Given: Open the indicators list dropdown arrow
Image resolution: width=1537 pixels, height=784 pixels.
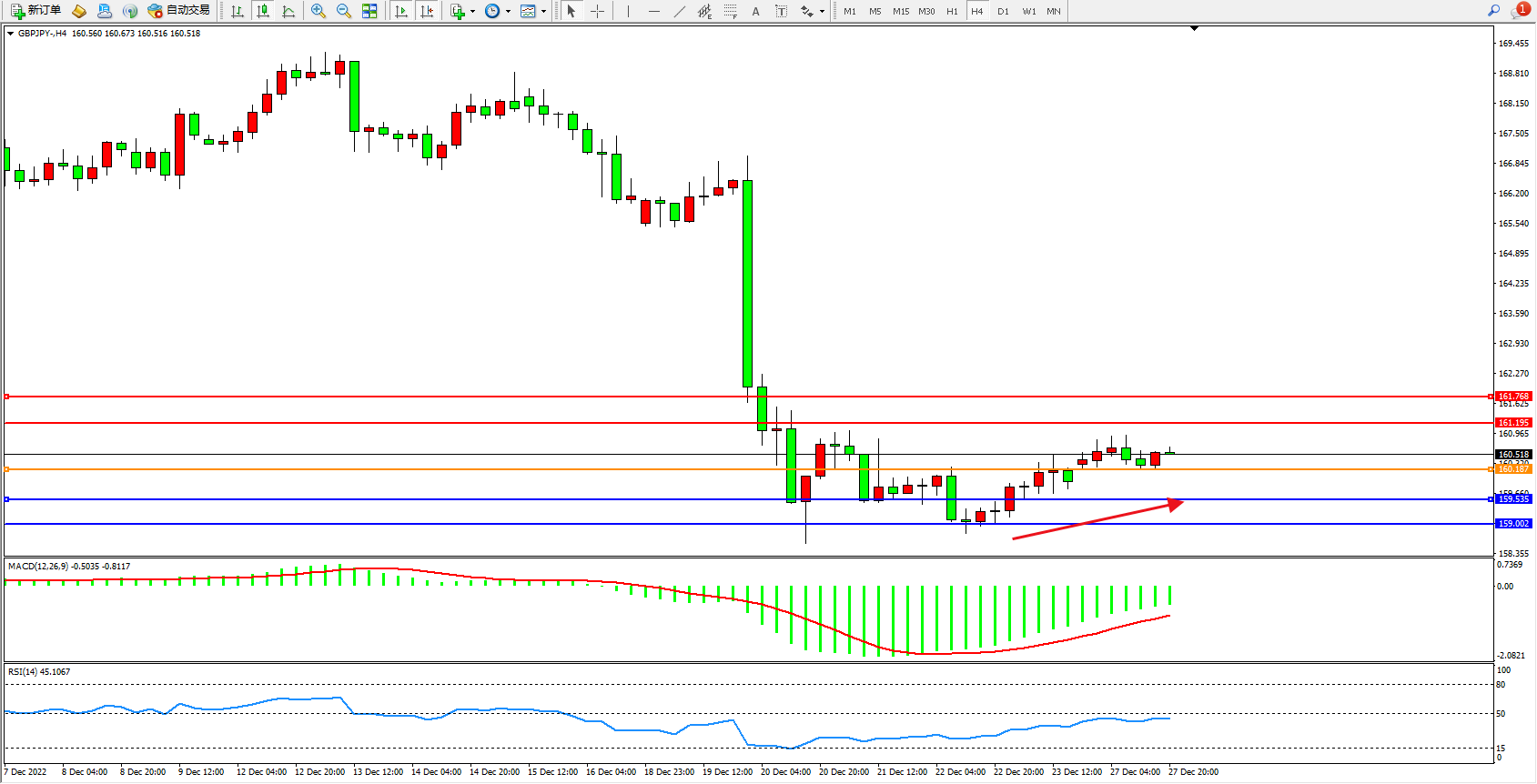Looking at the screenshot, I should point(472,12).
